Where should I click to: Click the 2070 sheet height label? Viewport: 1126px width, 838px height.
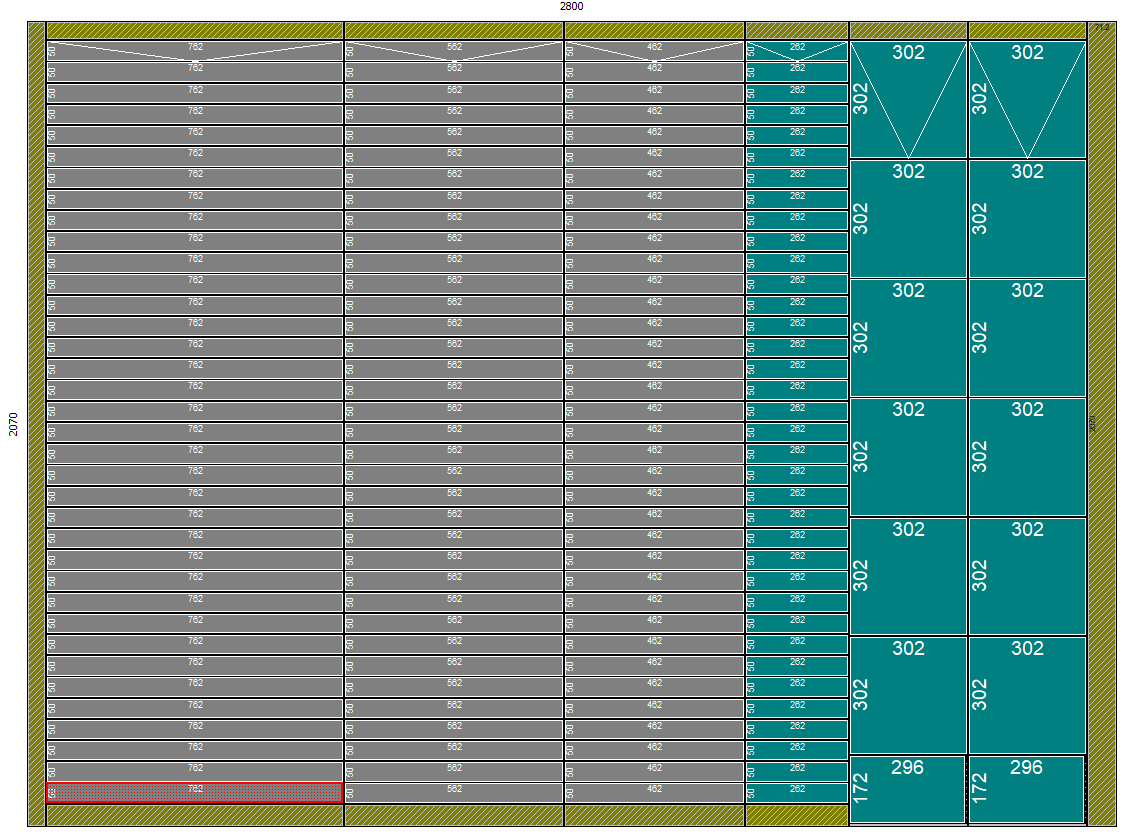point(13,424)
